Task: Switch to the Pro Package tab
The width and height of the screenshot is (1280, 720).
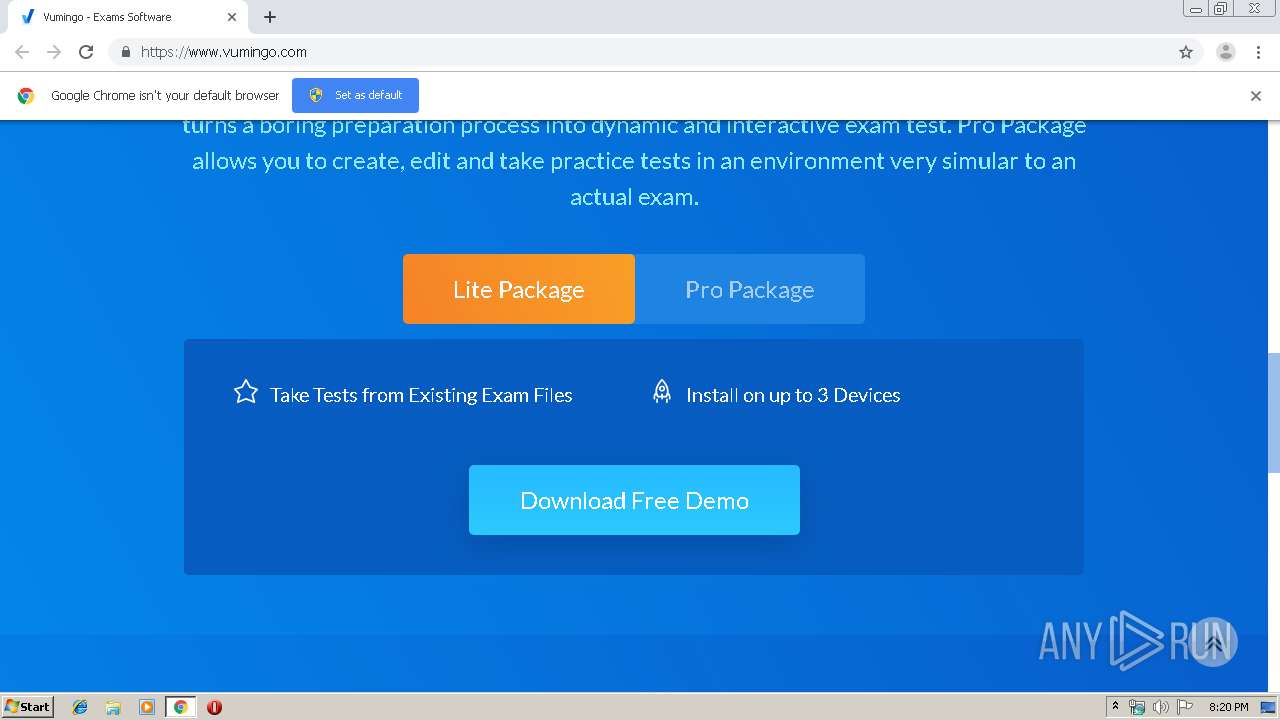Action: [750, 289]
